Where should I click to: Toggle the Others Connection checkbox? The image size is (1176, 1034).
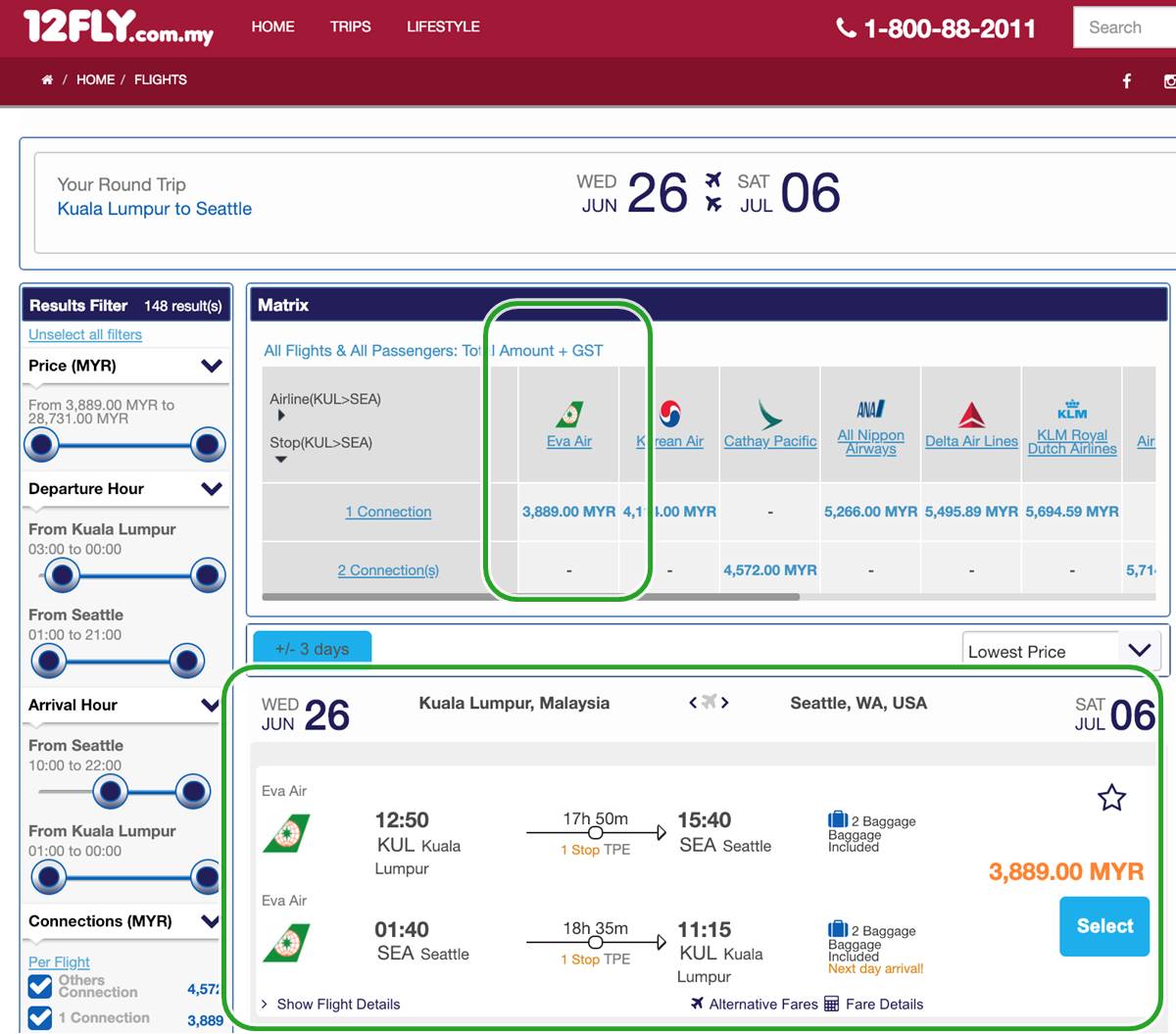(x=40, y=986)
